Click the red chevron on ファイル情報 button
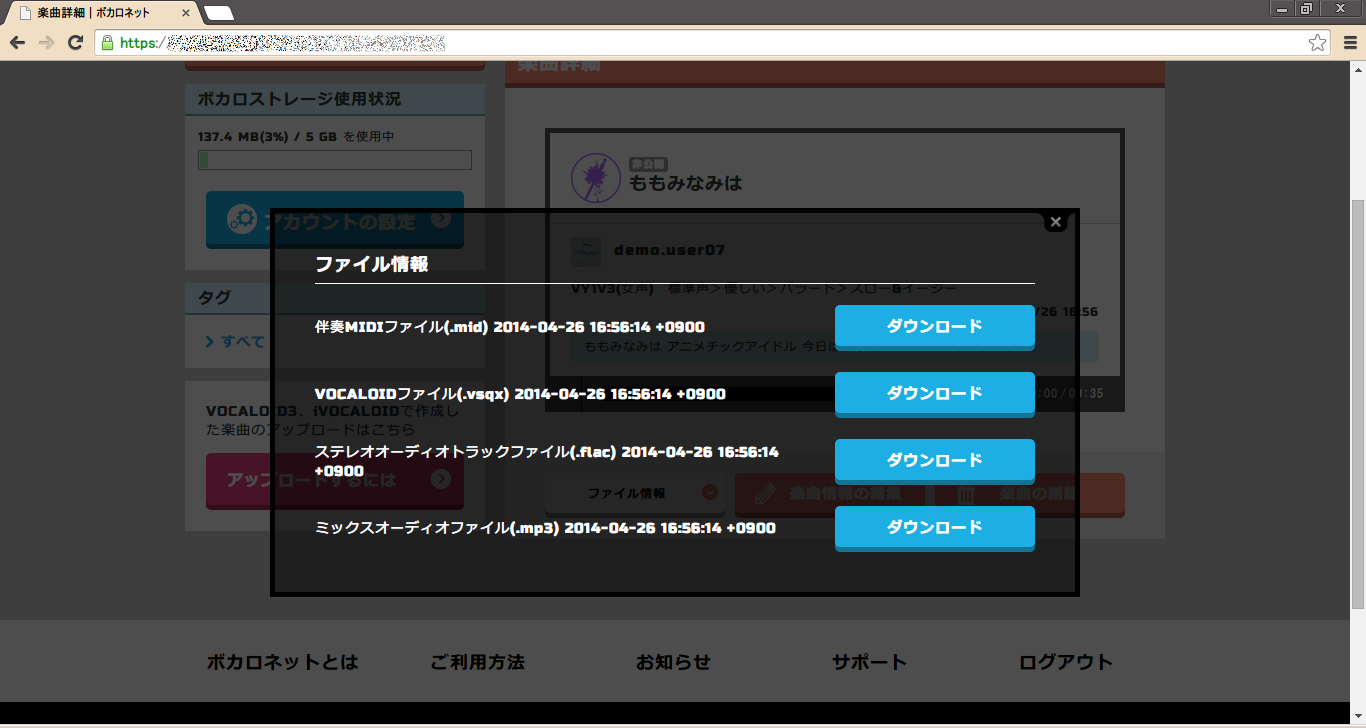 pos(710,492)
